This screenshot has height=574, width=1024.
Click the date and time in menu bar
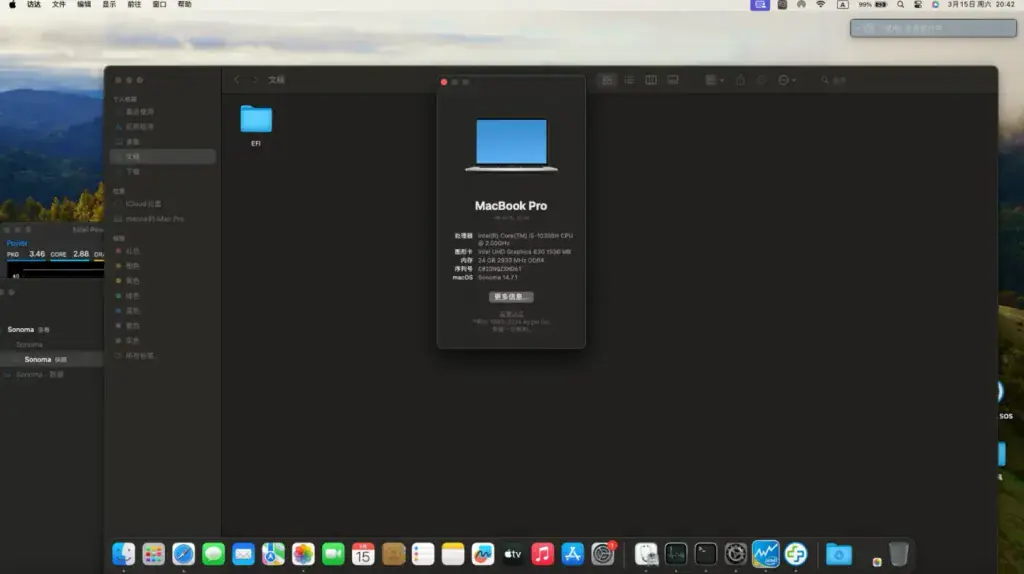(x=981, y=5)
